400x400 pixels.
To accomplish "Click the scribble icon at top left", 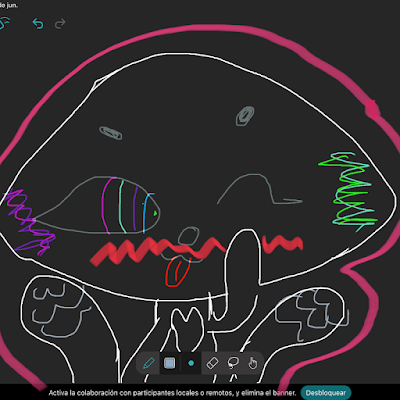I will 5,23.
